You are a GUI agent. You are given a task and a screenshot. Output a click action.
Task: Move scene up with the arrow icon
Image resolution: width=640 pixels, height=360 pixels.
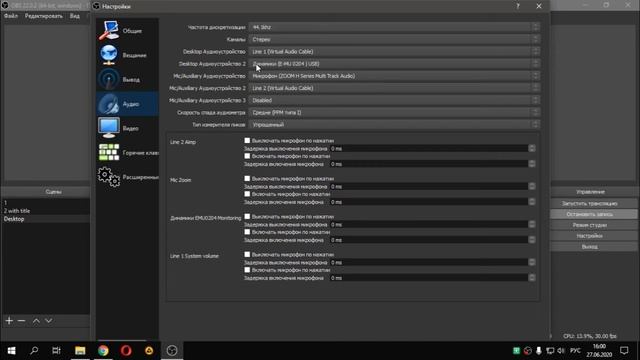click(x=36, y=321)
